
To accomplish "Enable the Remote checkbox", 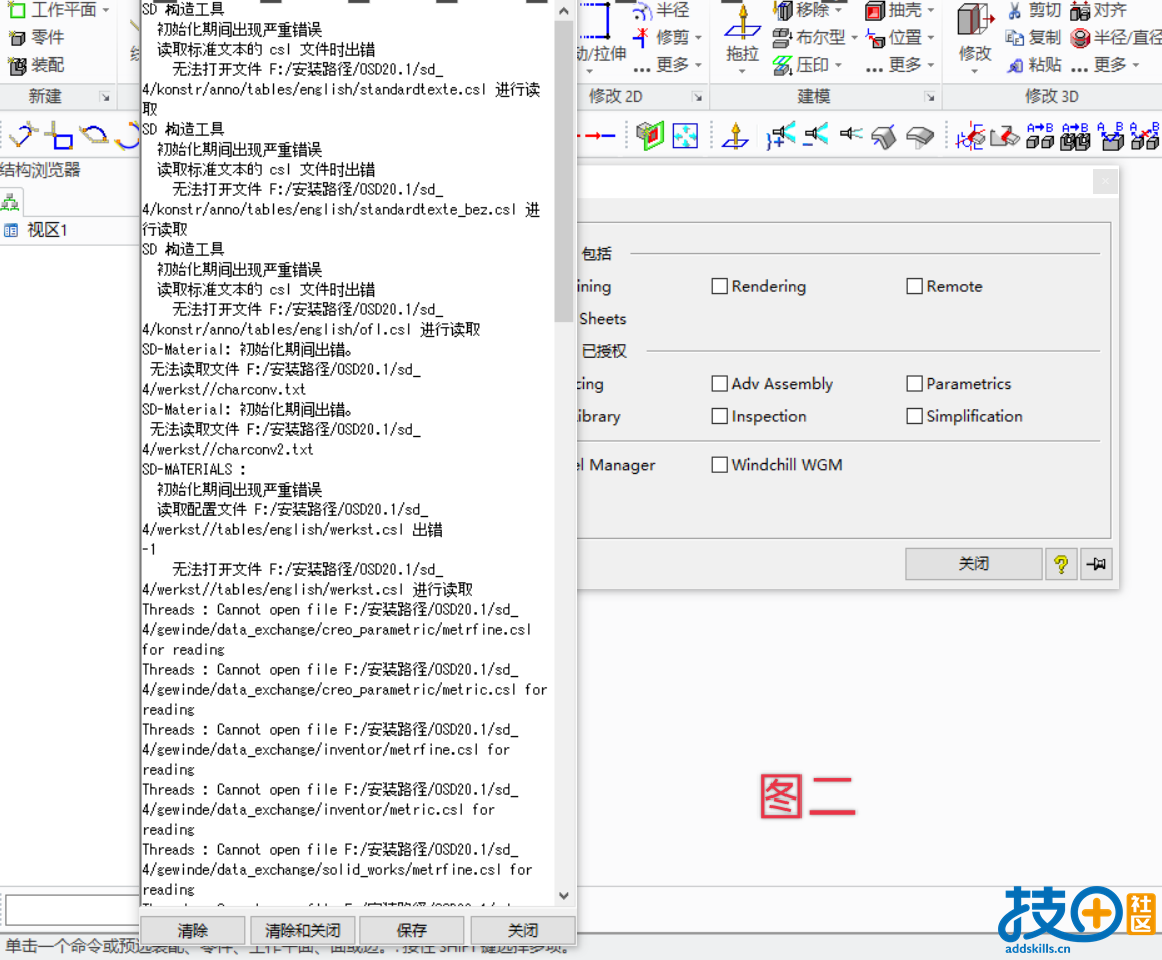I will tap(914, 286).
